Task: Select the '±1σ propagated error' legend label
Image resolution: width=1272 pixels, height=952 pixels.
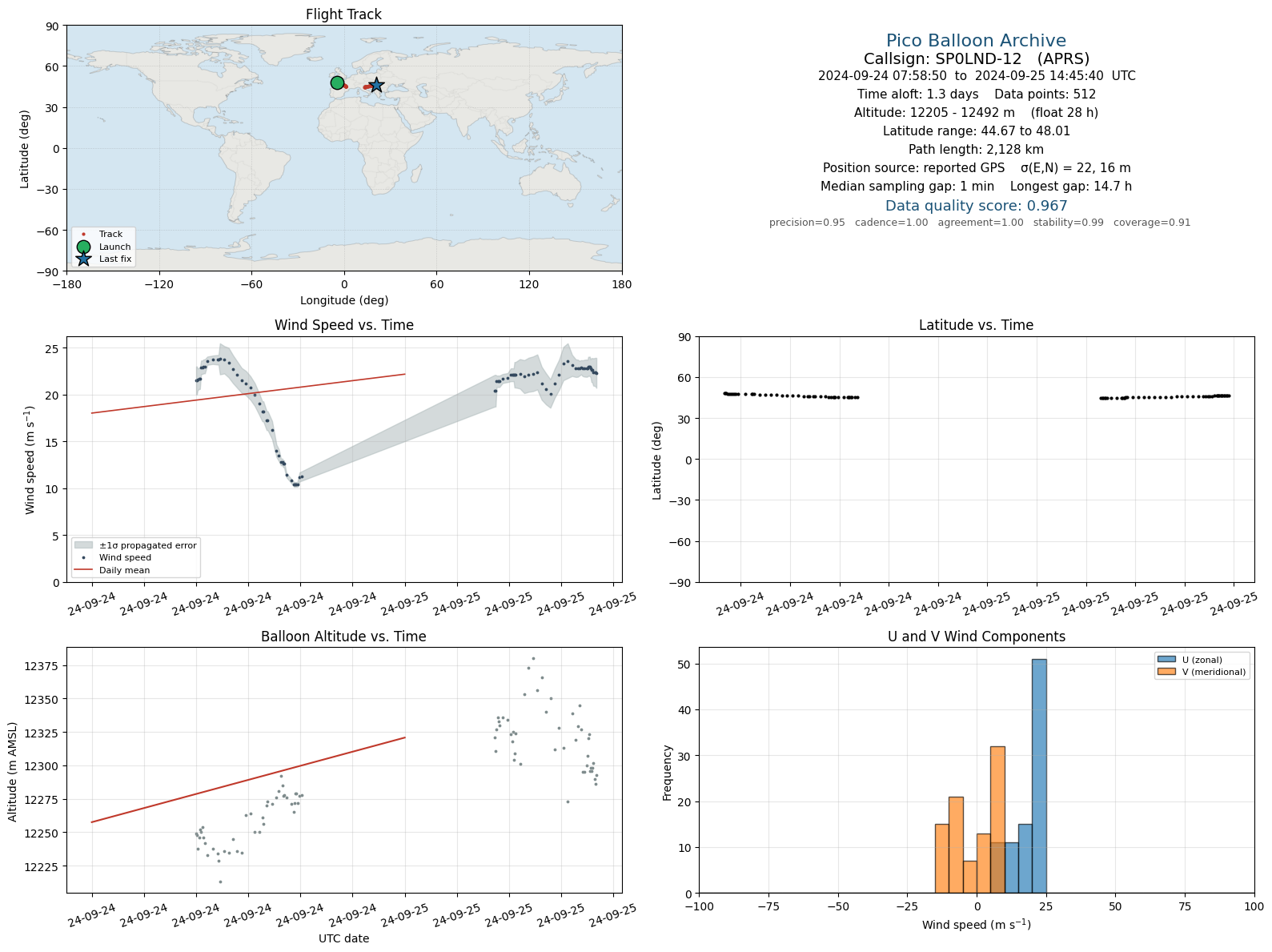Action: (x=148, y=545)
